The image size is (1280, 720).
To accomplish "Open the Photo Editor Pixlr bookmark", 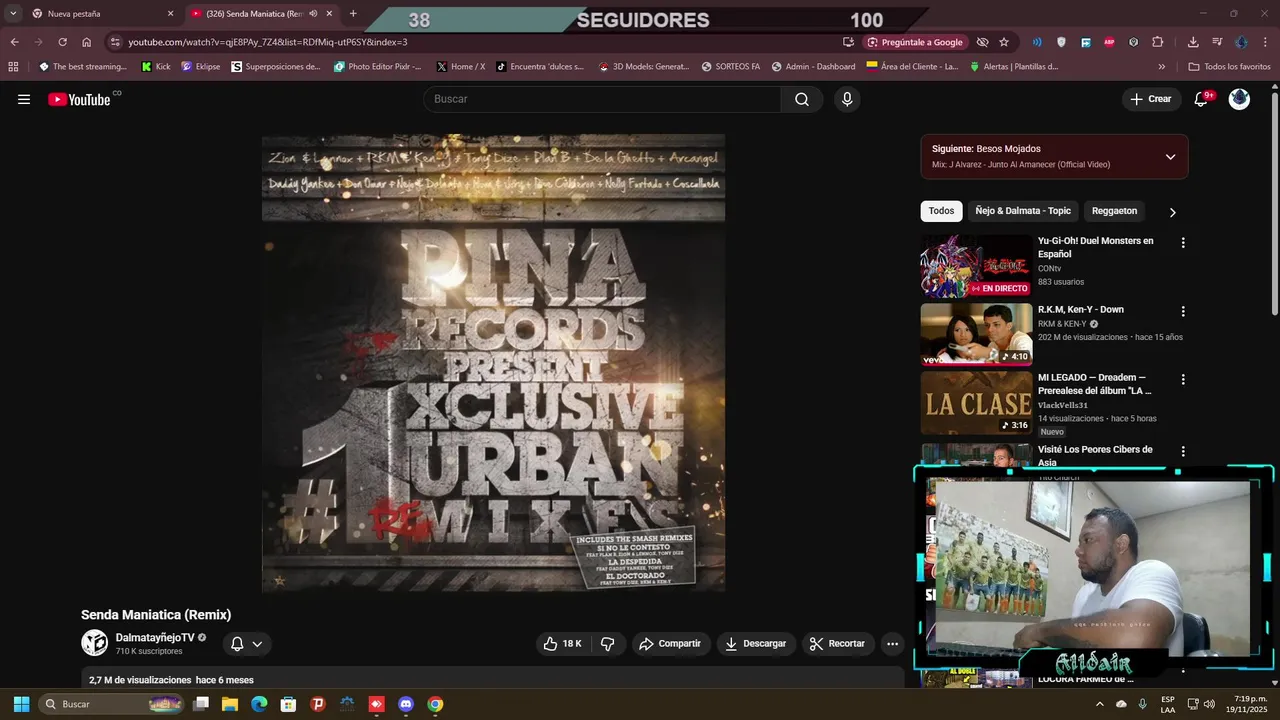I will pyautogui.click(x=378, y=66).
